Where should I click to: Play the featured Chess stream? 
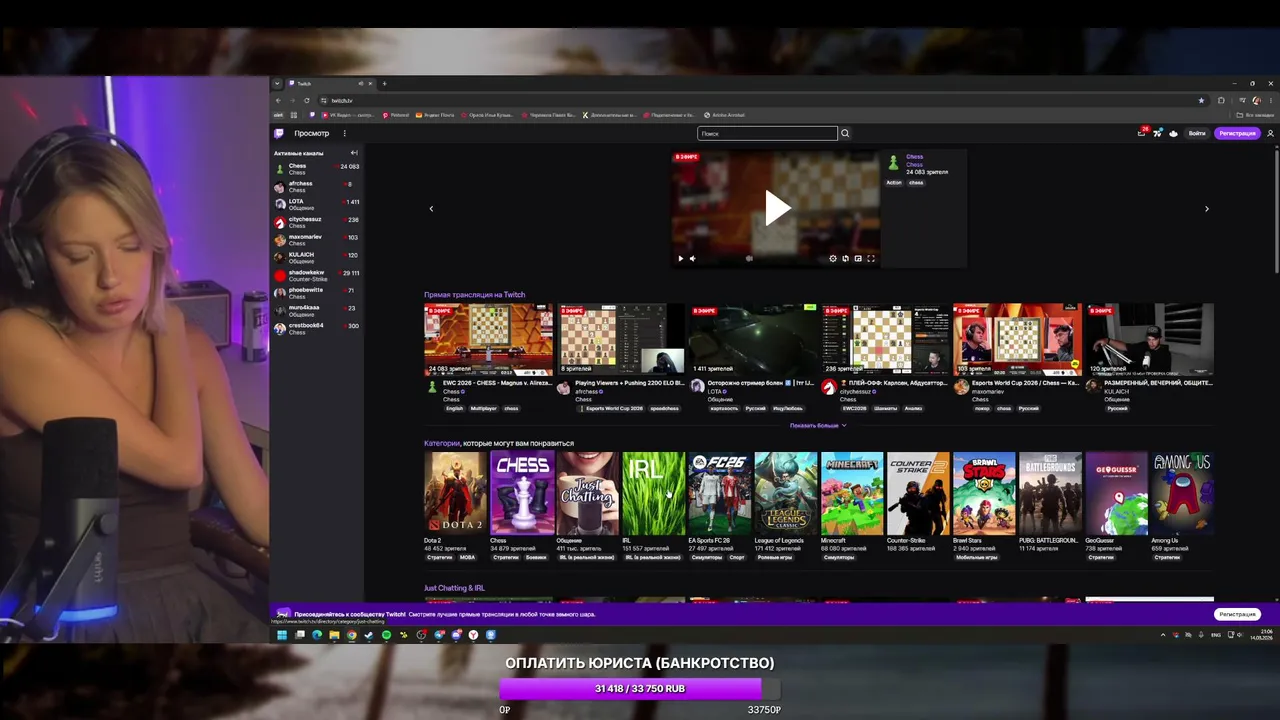click(x=777, y=208)
